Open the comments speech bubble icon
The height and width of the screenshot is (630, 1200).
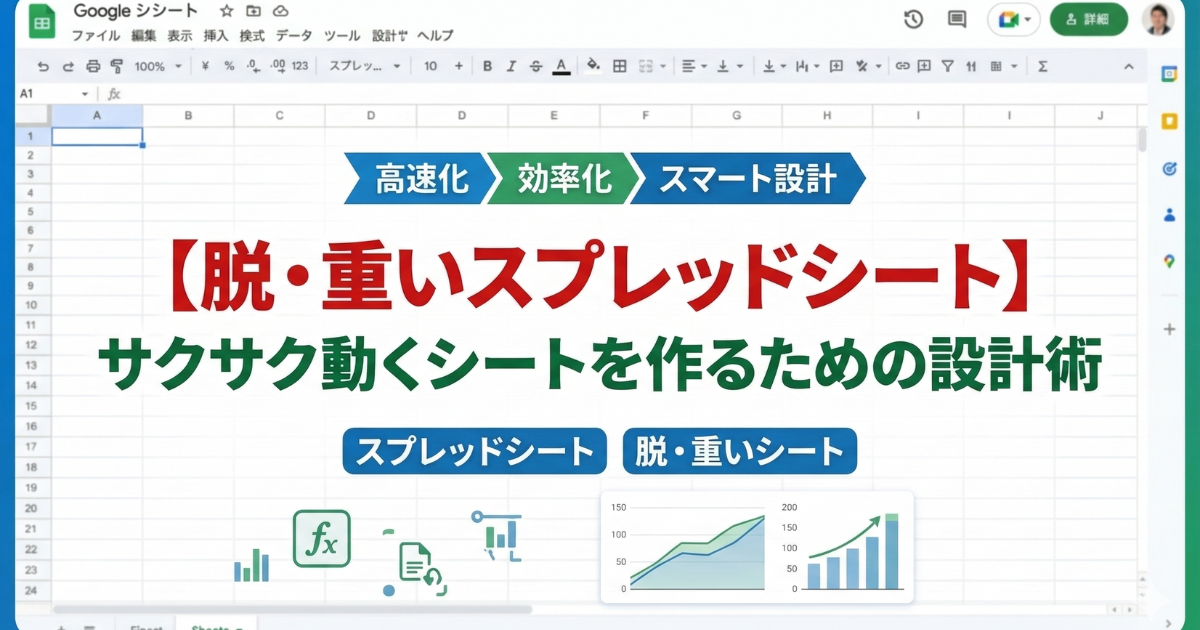957,19
